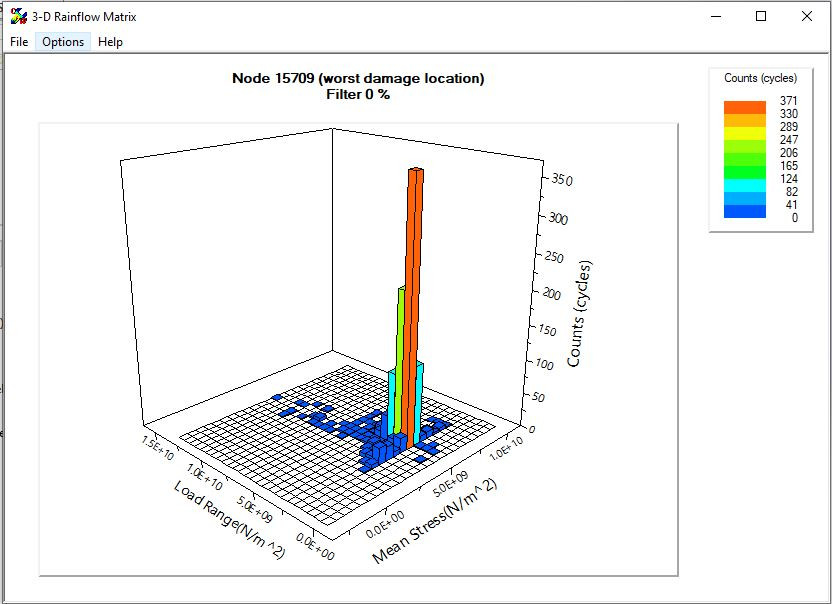Image resolution: width=832 pixels, height=604 pixels.
Task: Click the tallest orange bar in chart
Action: pyautogui.click(x=415, y=300)
